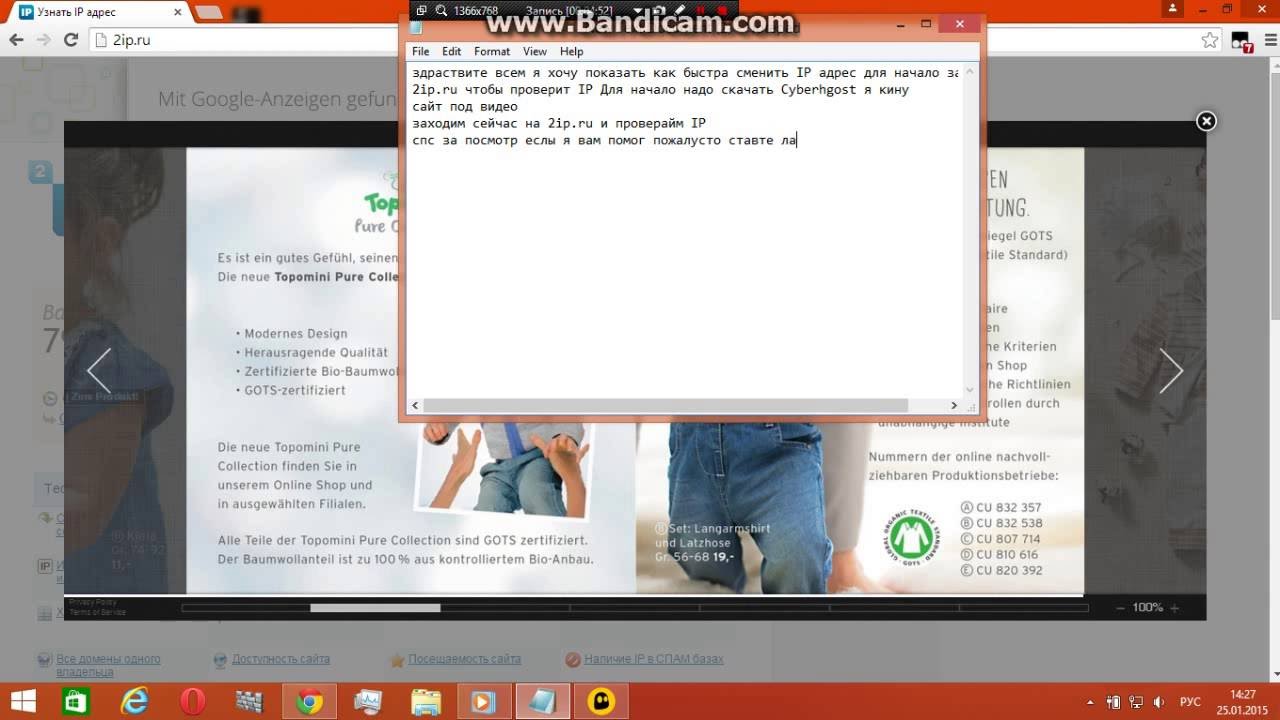This screenshot has height=720, width=1280.
Task: Open Notepad's View menu
Action: coord(535,51)
